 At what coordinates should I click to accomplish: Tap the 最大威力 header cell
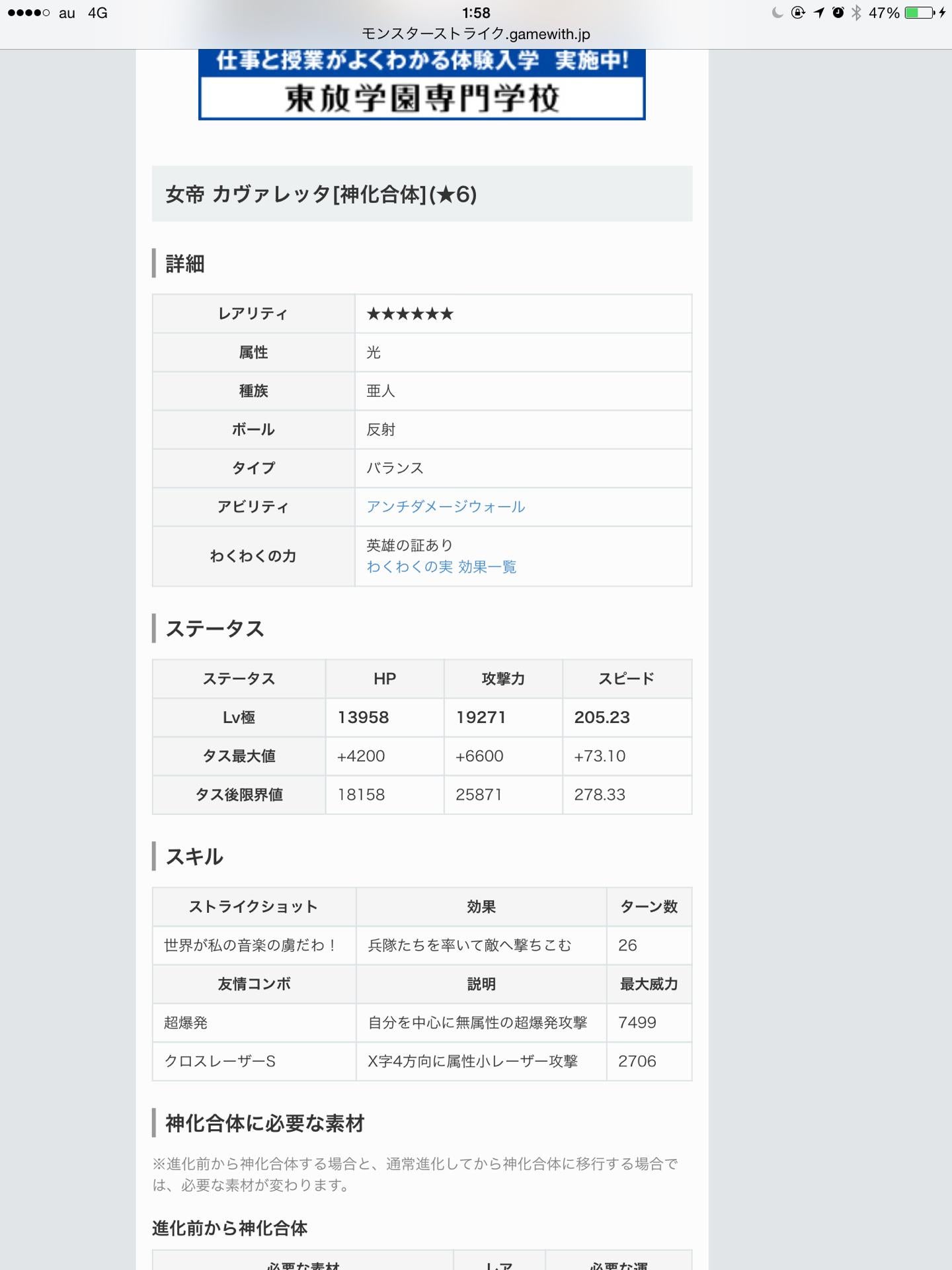tap(649, 984)
